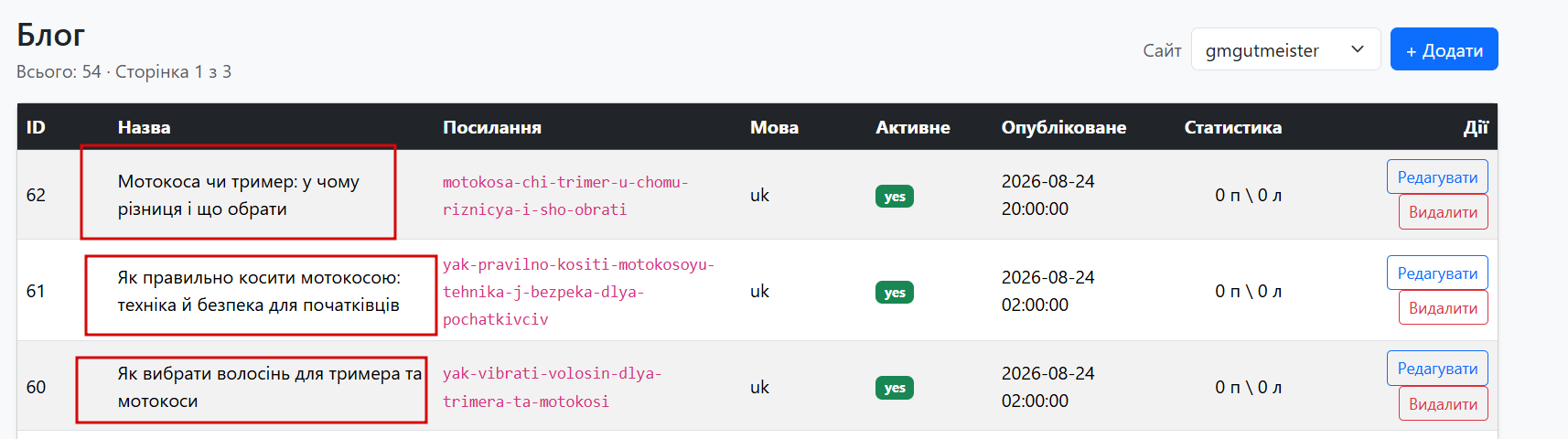
Task: Select the slug motokosa-chi-trimer-u-chomu-riznicya-i-sho-obrati
Action: (x=565, y=196)
